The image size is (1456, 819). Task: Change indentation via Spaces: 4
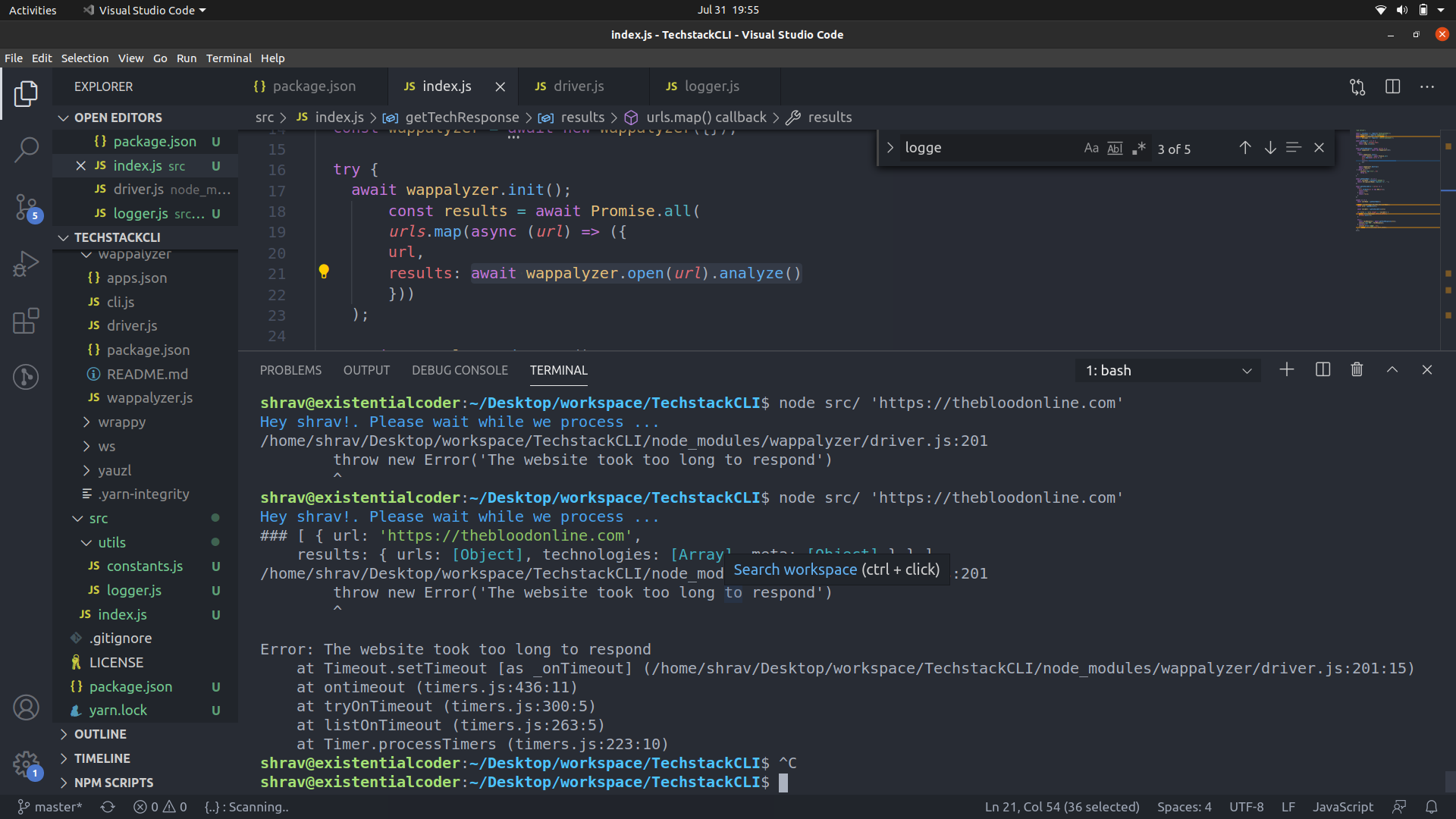coord(1184,807)
